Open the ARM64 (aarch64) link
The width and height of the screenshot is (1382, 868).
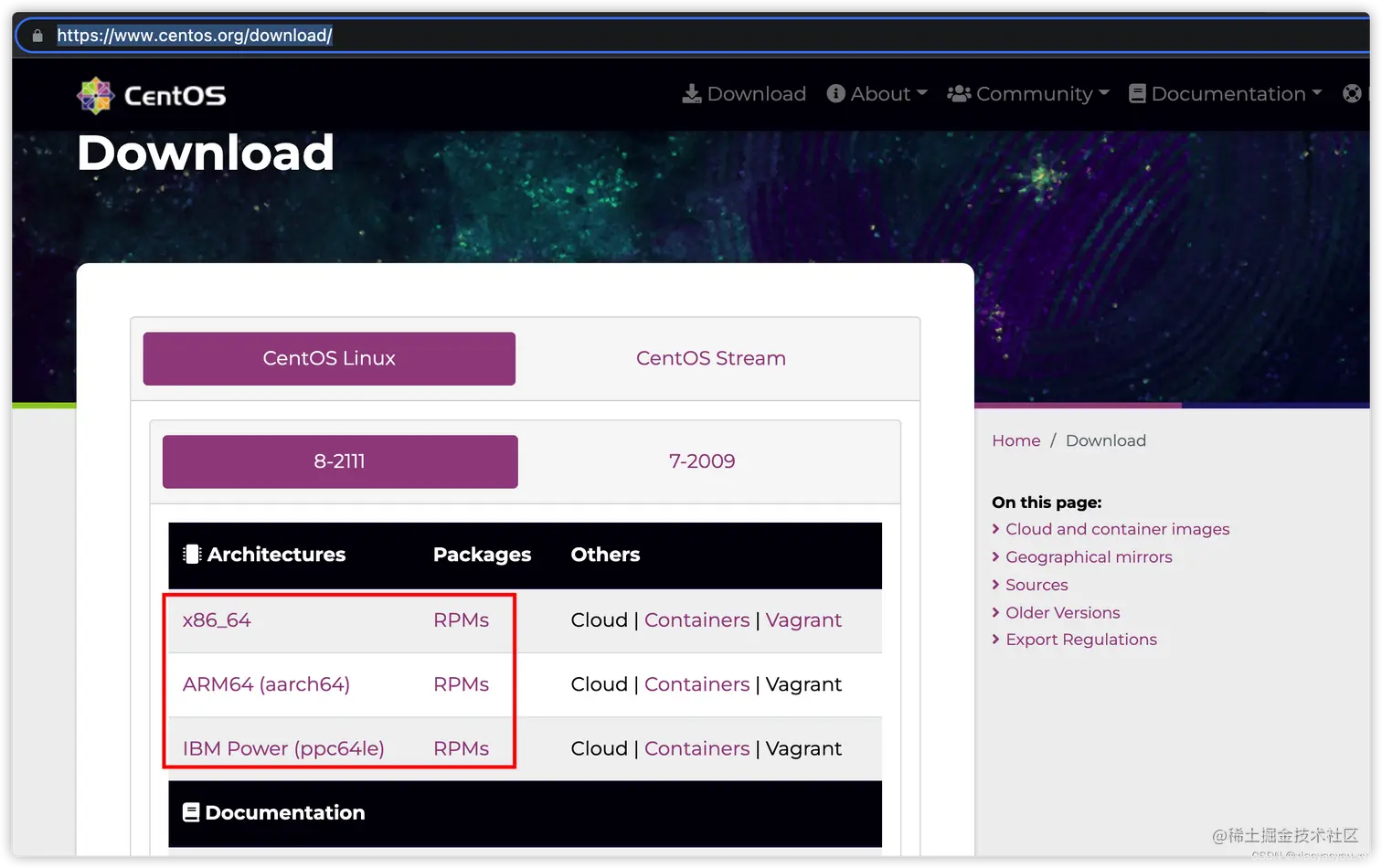tap(266, 684)
